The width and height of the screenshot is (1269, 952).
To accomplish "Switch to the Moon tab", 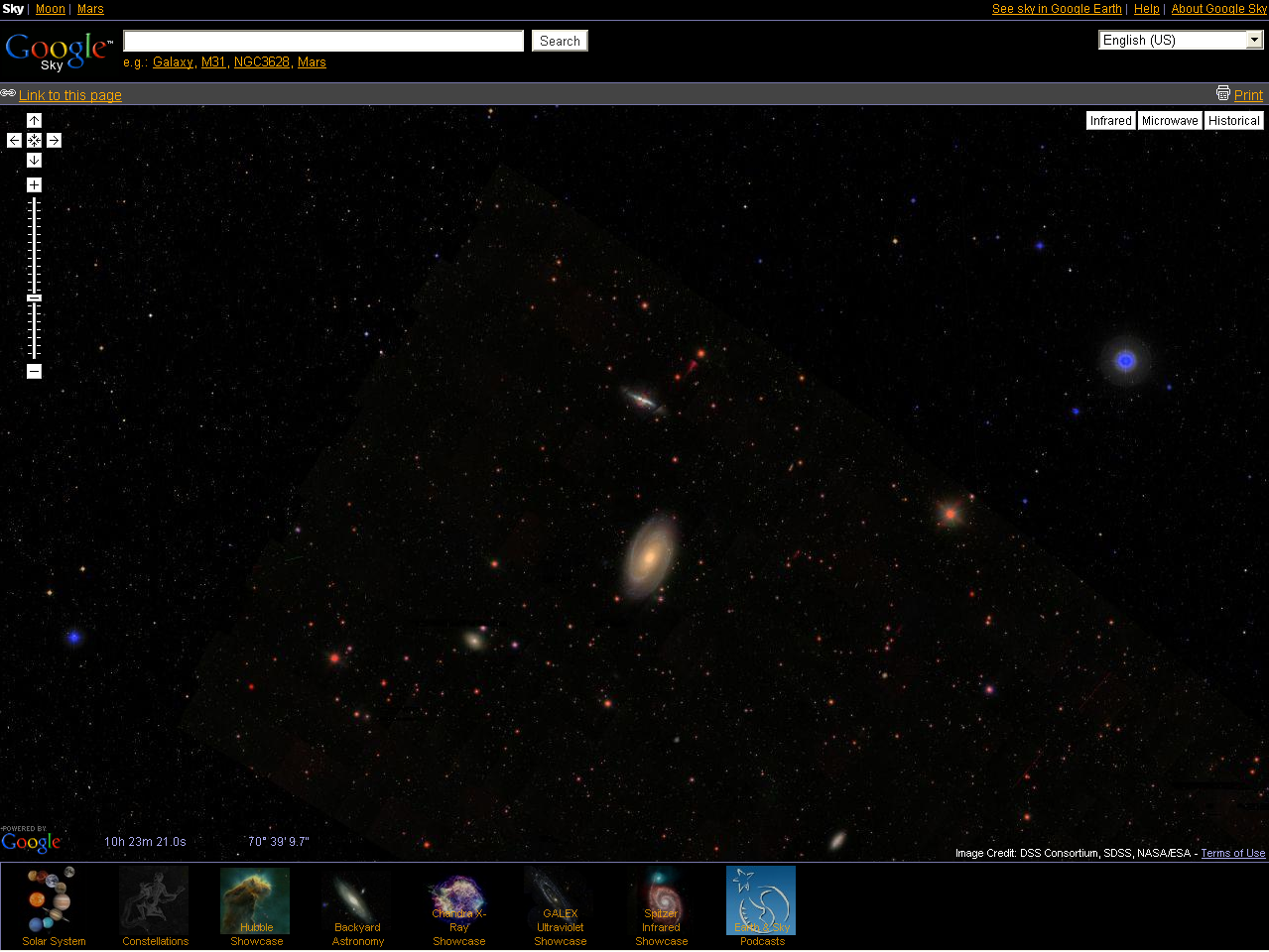I will [x=51, y=9].
